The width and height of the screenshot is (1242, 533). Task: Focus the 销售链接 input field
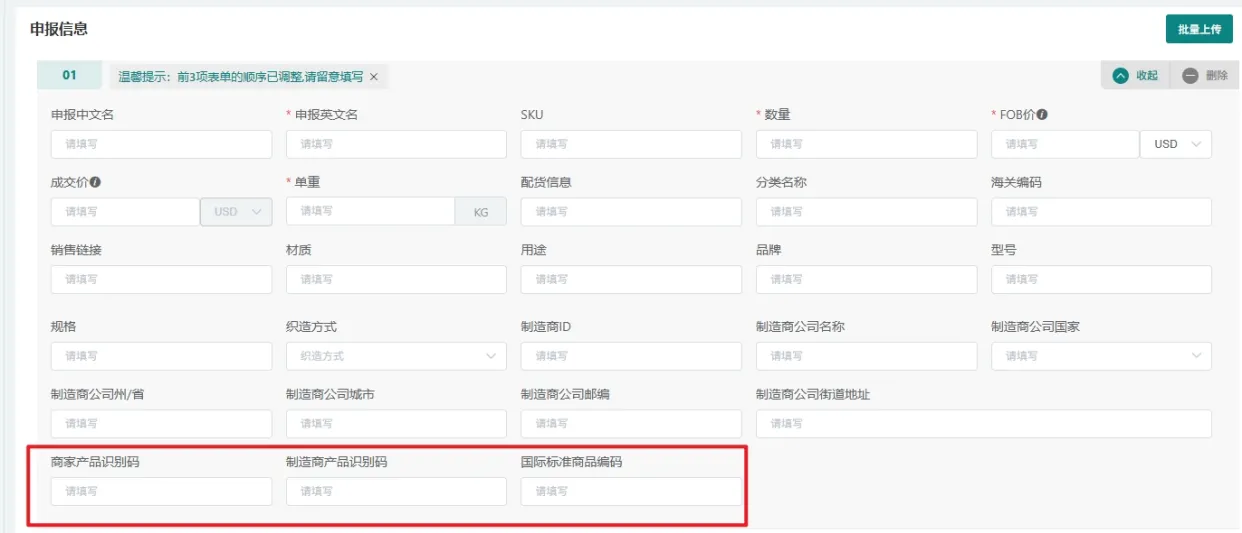(x=161, y=280)
